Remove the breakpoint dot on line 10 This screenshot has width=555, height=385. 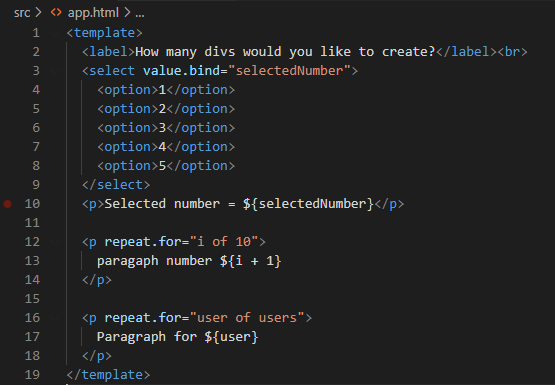pos(7,204)
